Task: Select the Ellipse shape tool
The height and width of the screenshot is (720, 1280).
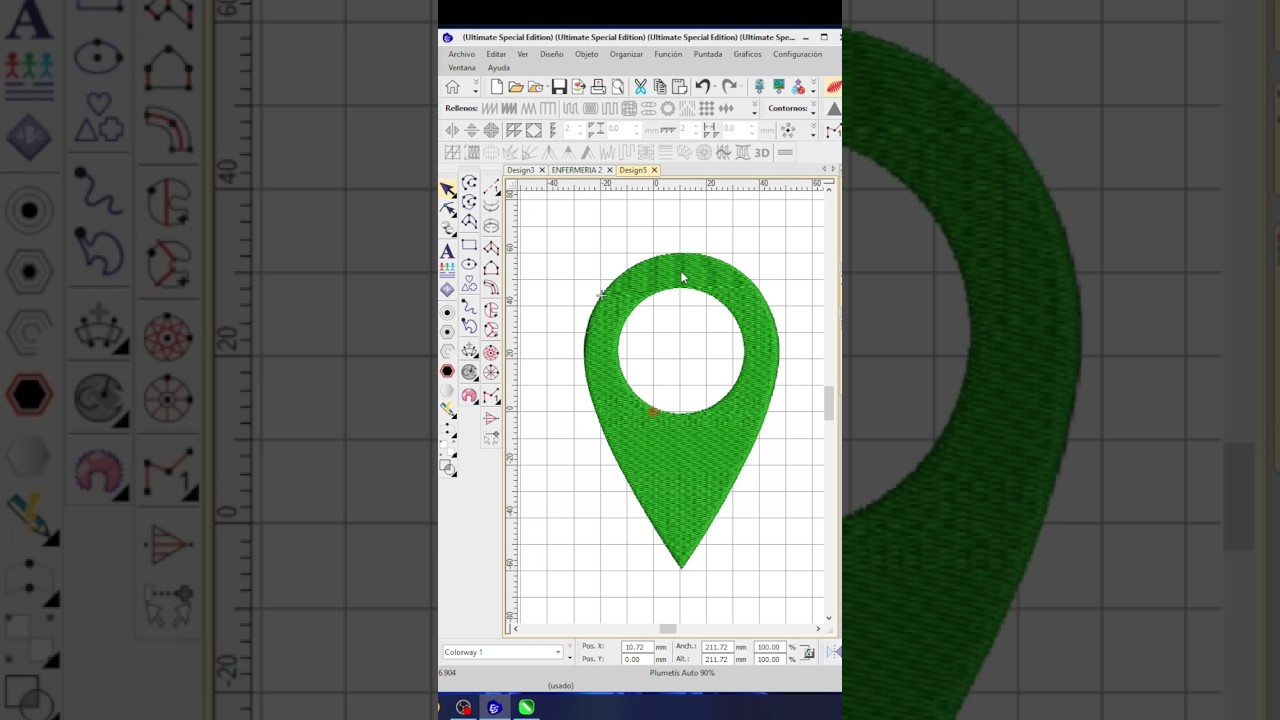Action: [469, 264]
